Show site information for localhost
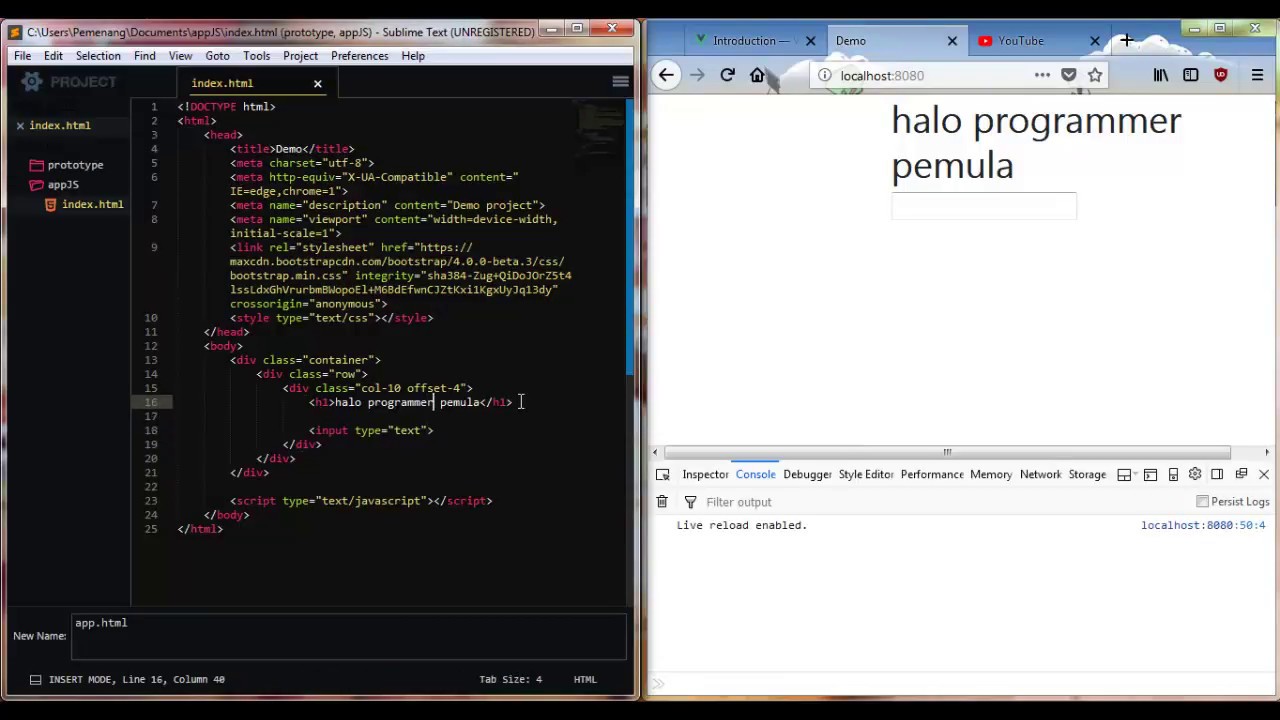 coord(825,75)
